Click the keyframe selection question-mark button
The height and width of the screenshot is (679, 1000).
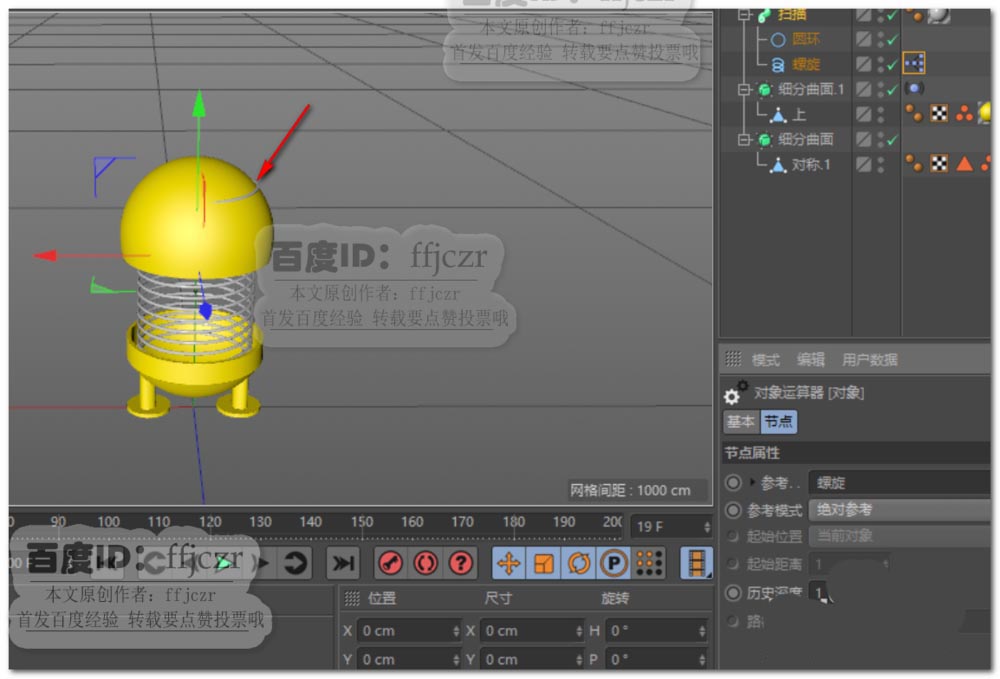[x=460, y=563]
